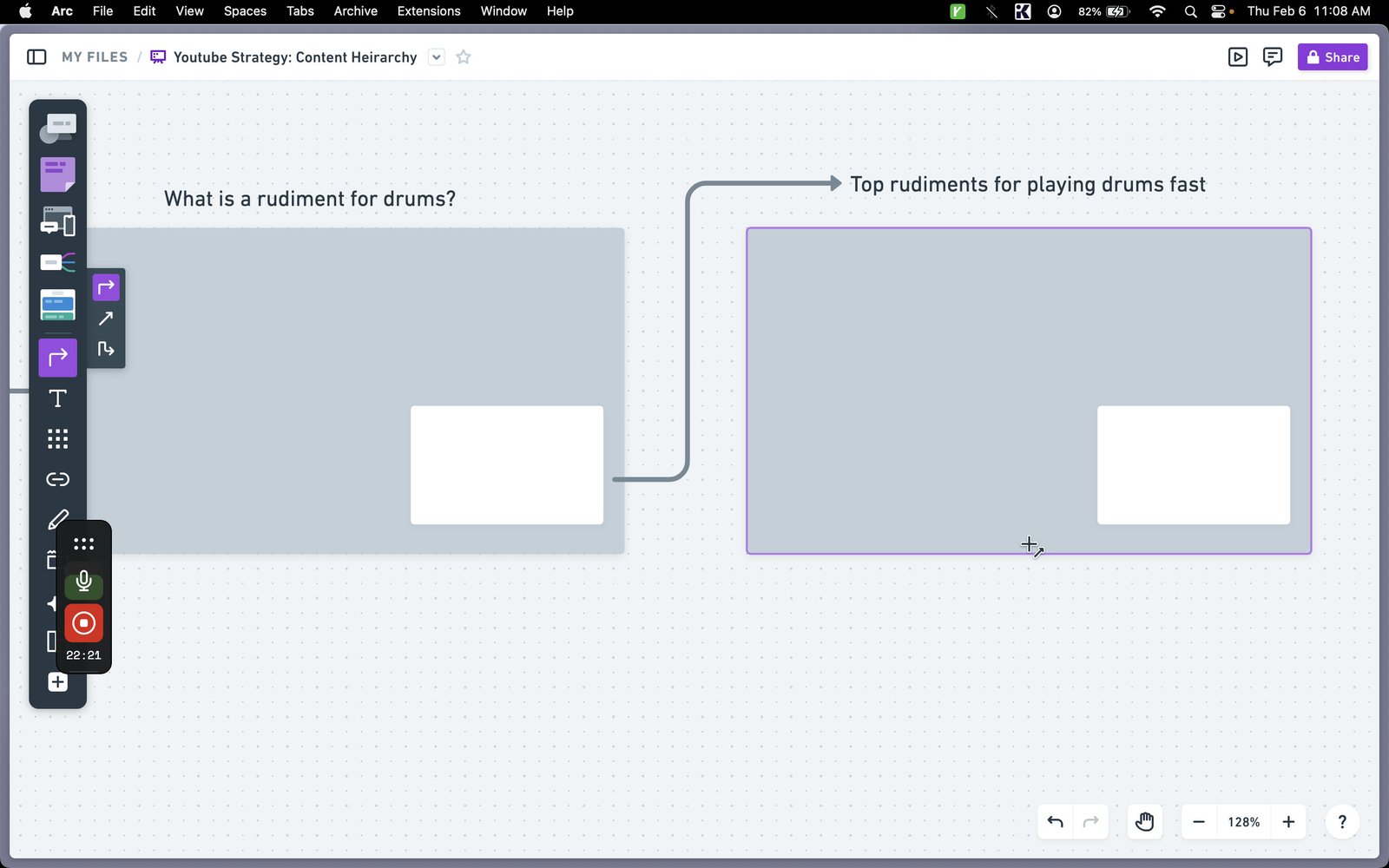Click the purple Share button
Screen dimensions: 1389x868
(1333, 57)
